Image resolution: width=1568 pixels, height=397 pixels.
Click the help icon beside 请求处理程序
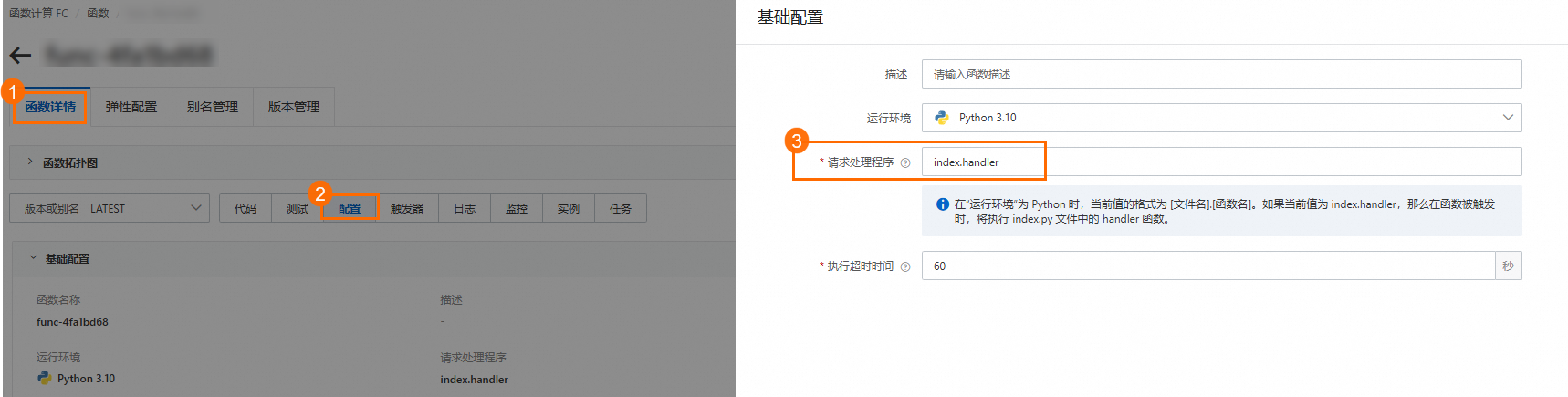point(905,162)
